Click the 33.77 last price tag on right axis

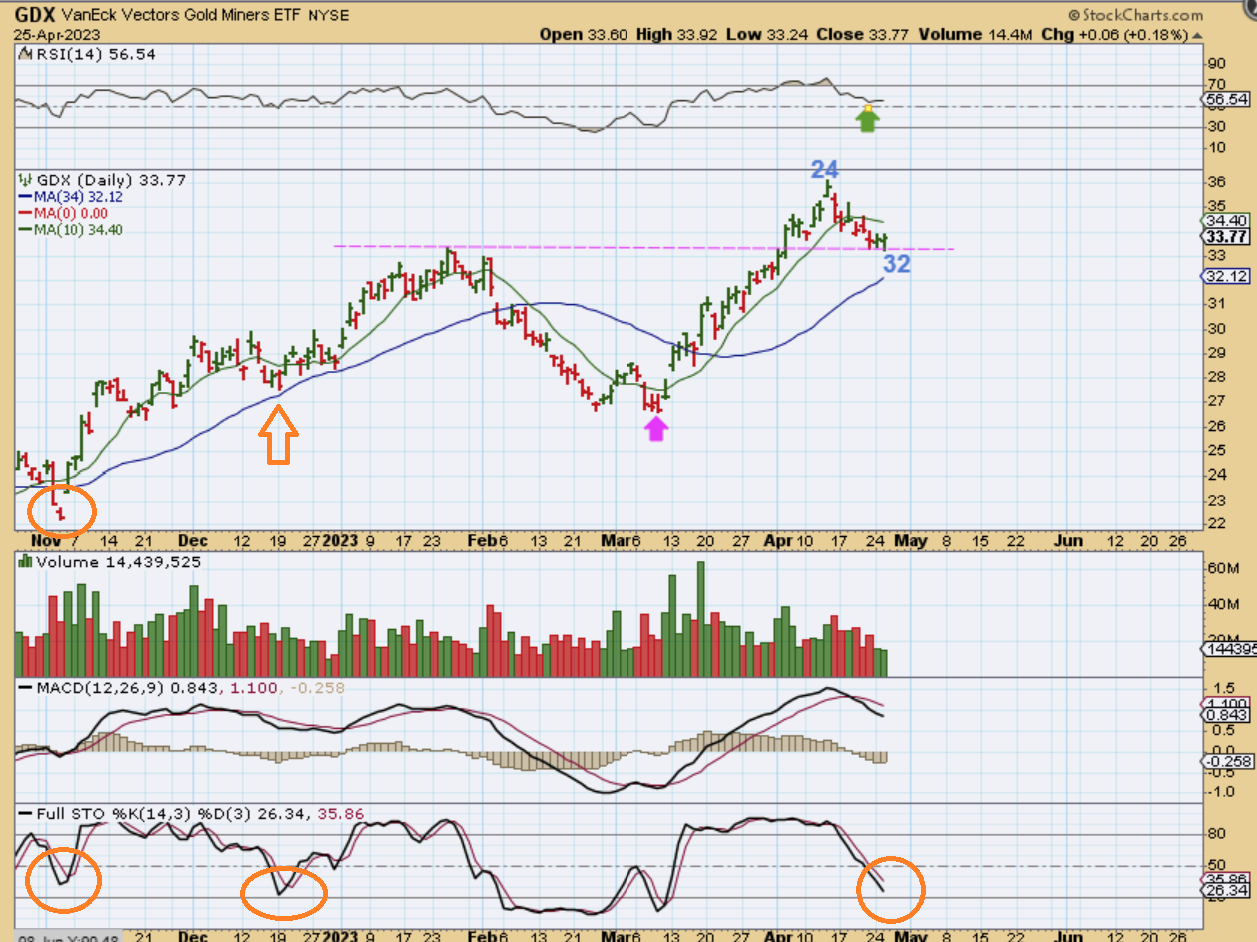point(1225,236)
